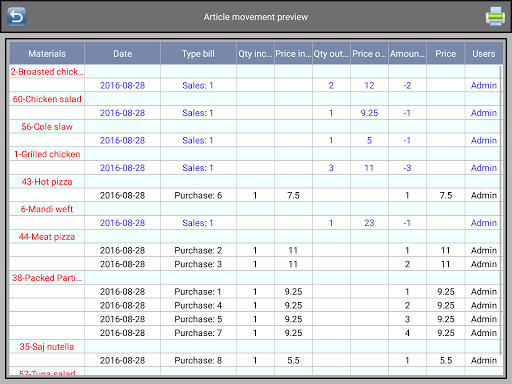Tap the blue back arrow icon
Screen dimensions: 512x384
click(17, 17)
